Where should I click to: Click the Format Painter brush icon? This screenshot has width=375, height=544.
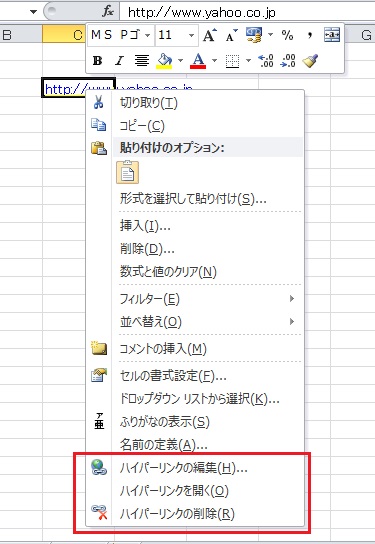click(310, 61)
